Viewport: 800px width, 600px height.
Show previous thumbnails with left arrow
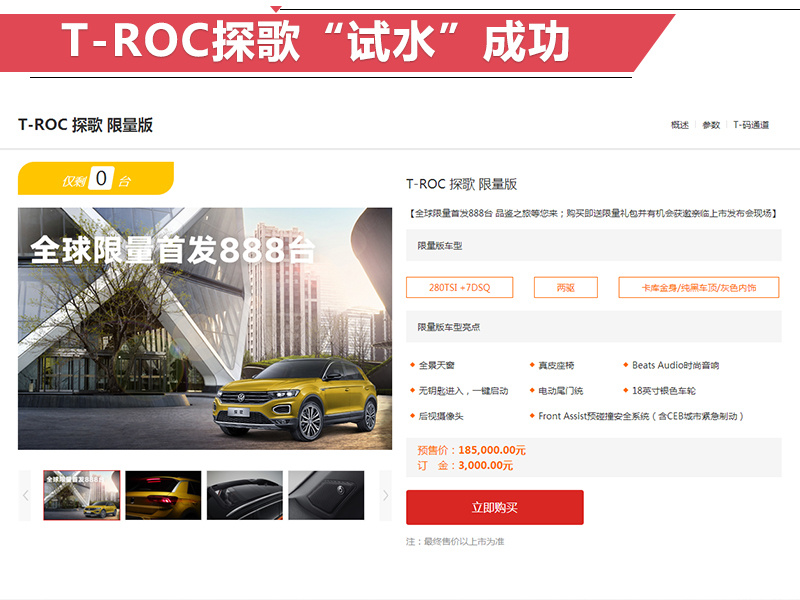(25, 495)
